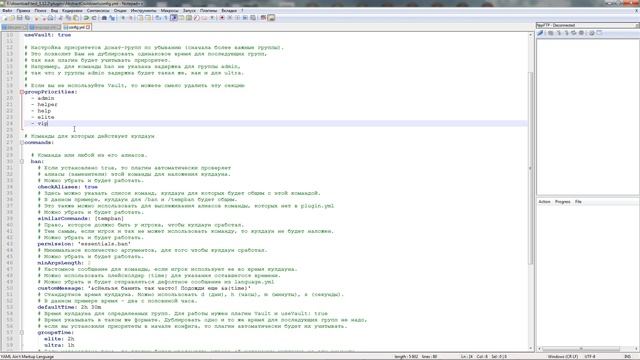Click the Save All toolbar icon

27,18
